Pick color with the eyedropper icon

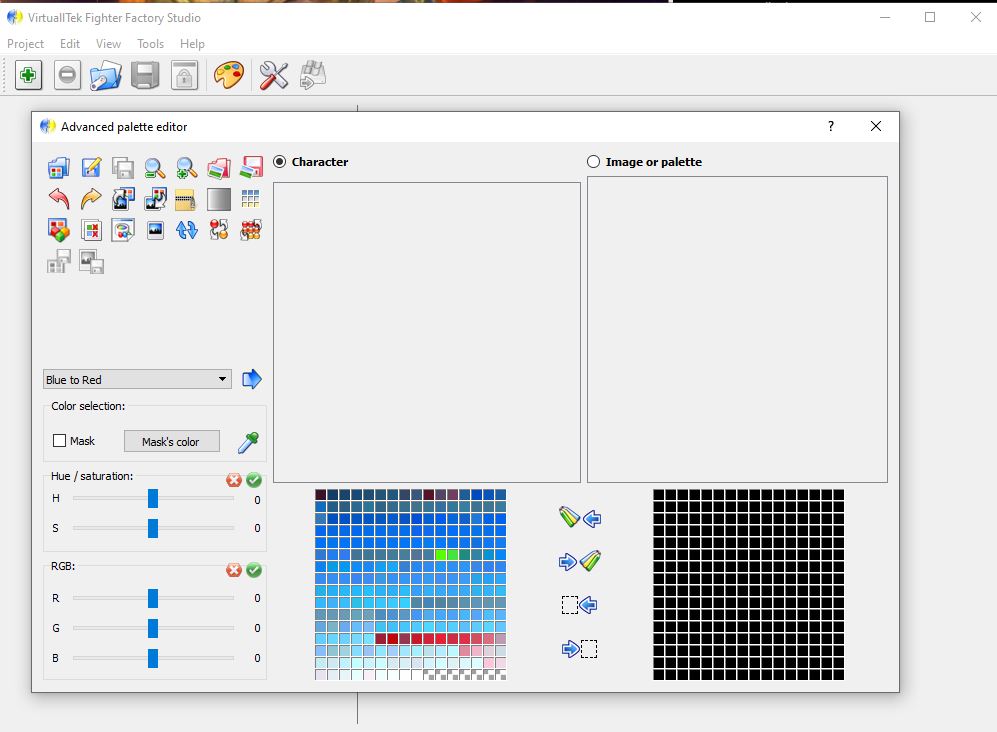click(248, 442)
